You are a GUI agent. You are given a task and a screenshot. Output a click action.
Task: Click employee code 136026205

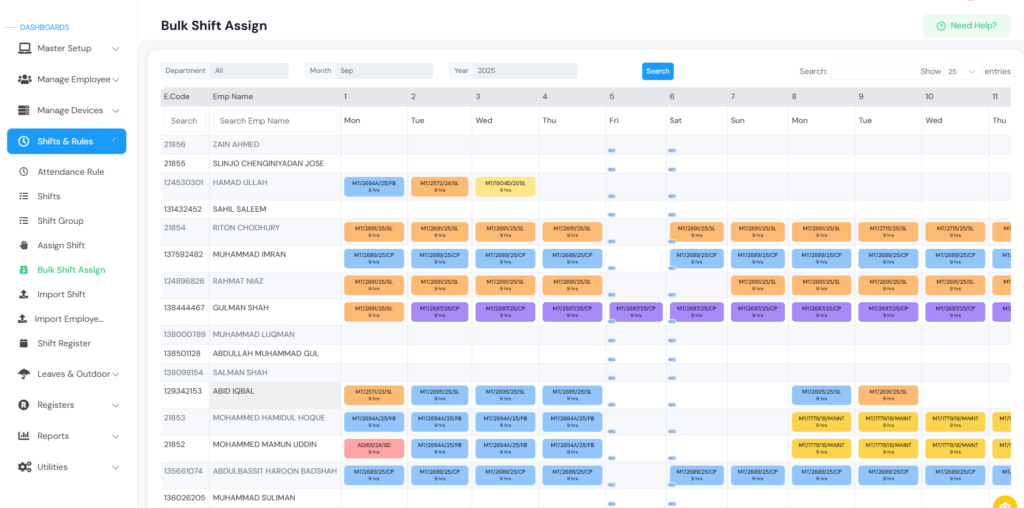pos(184,498)
